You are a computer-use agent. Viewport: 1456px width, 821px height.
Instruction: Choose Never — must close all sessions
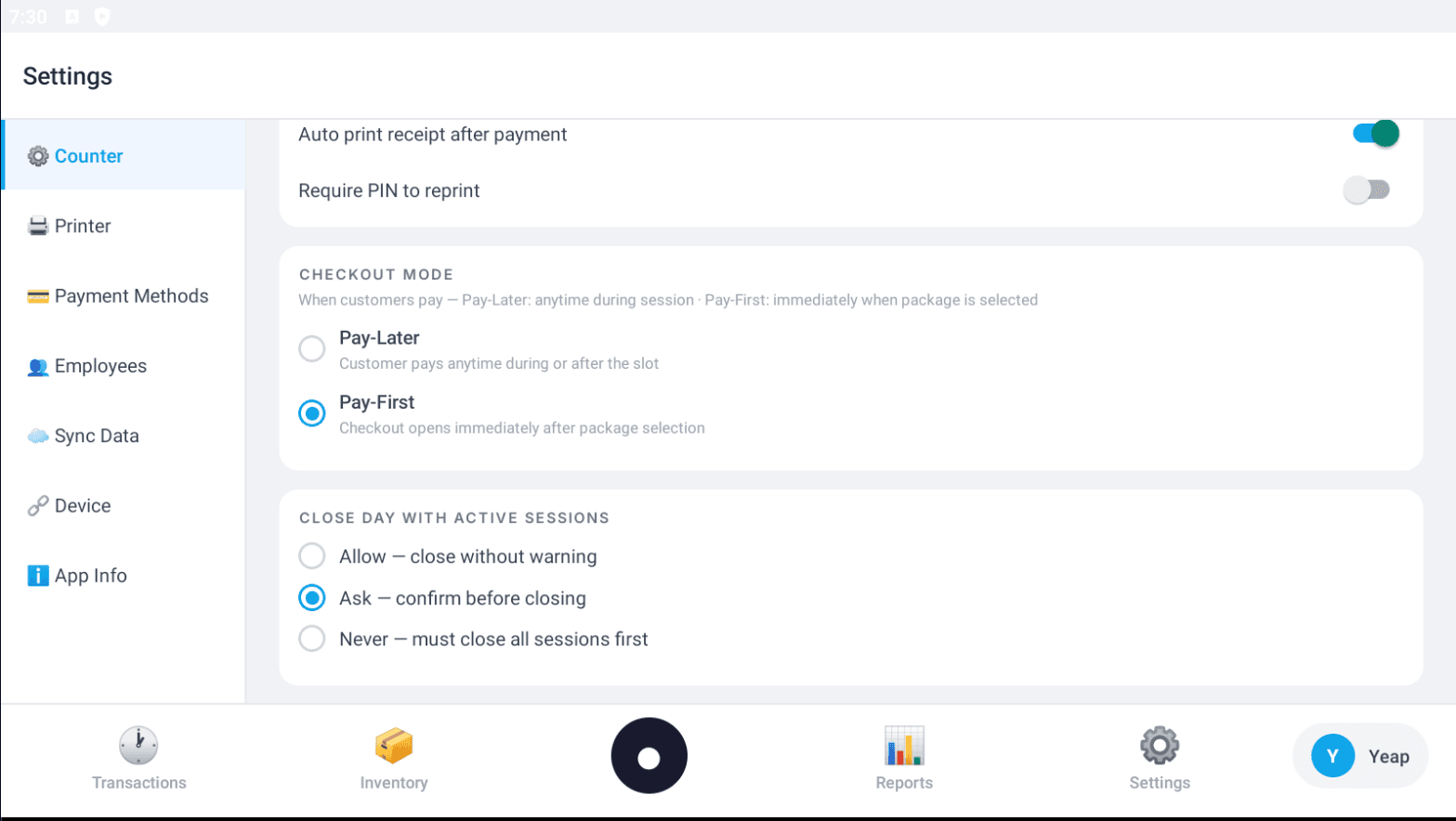pos(312,639)
